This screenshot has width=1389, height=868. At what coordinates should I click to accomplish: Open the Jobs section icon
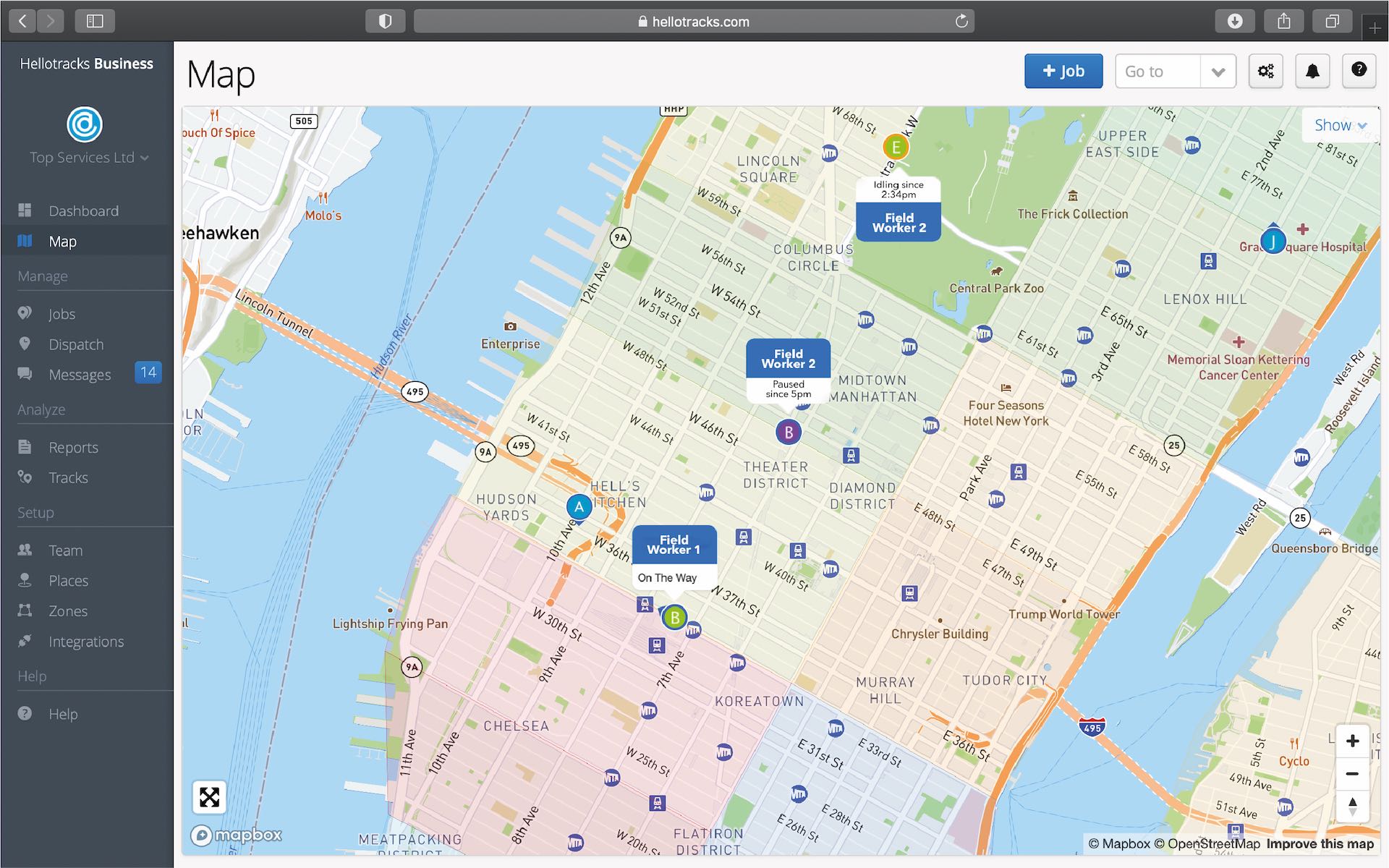coord(26,313)
